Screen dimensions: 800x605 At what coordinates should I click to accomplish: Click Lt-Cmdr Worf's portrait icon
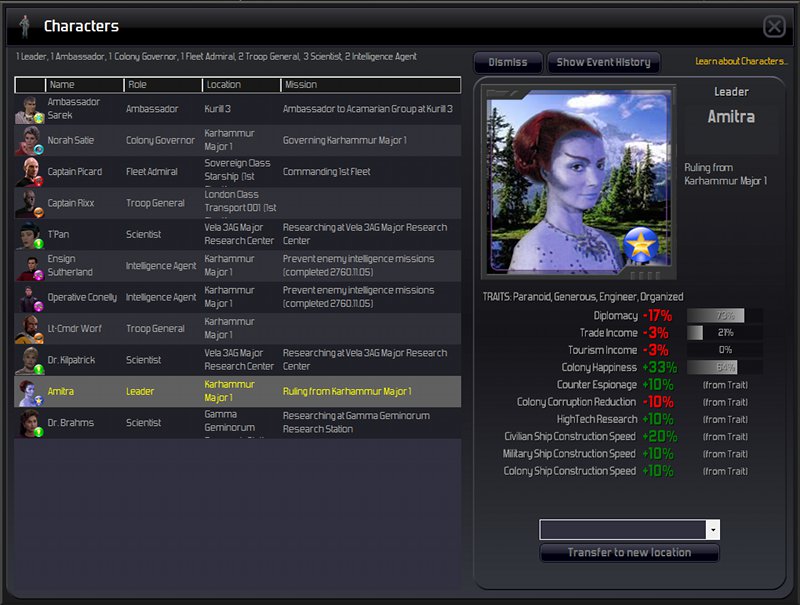point(30,329)
